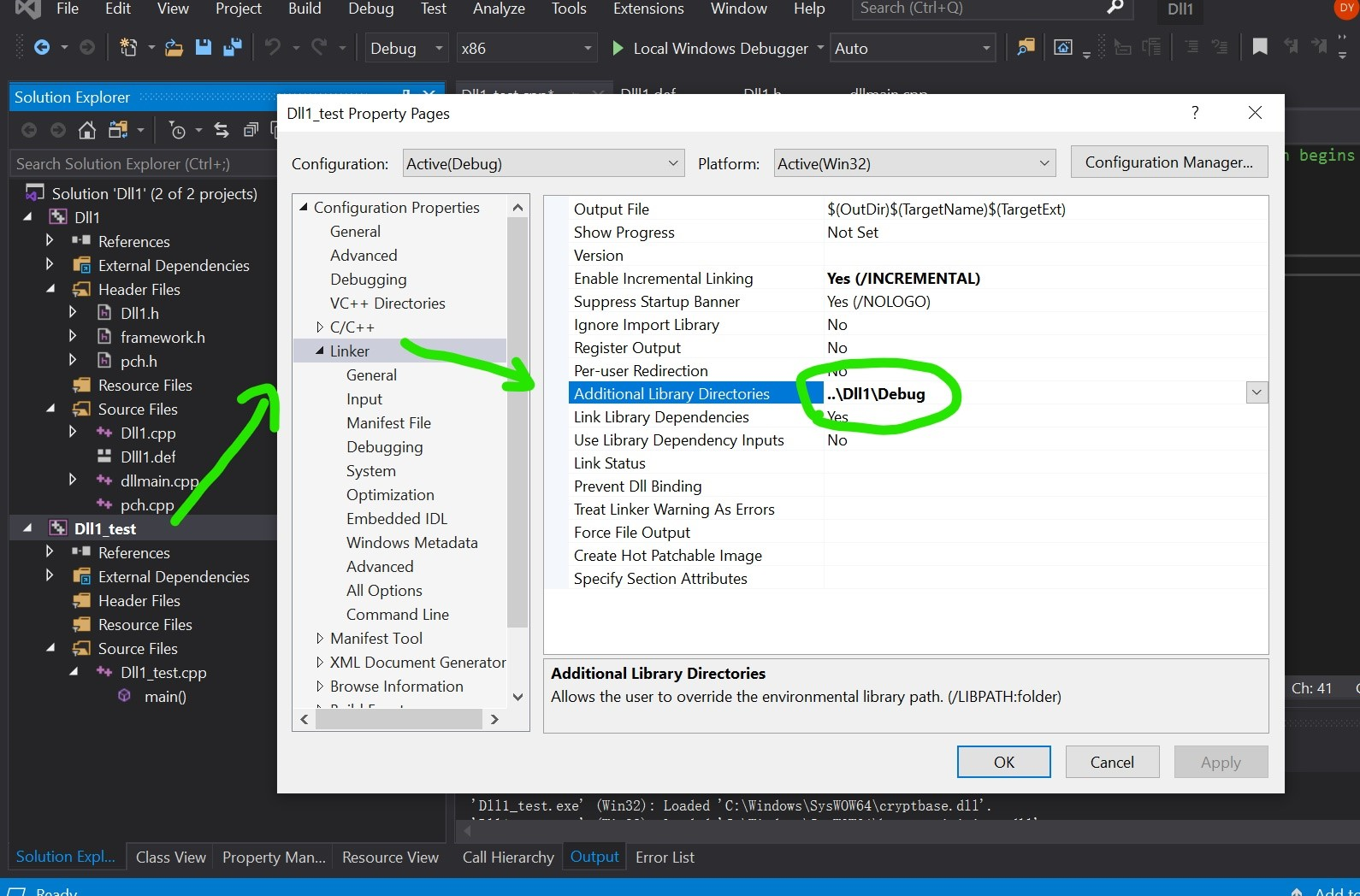Click the vertical scrollbar of property tree
Image resolution: width=1360 pixels, height=896 pixels.
coord(517,422)
